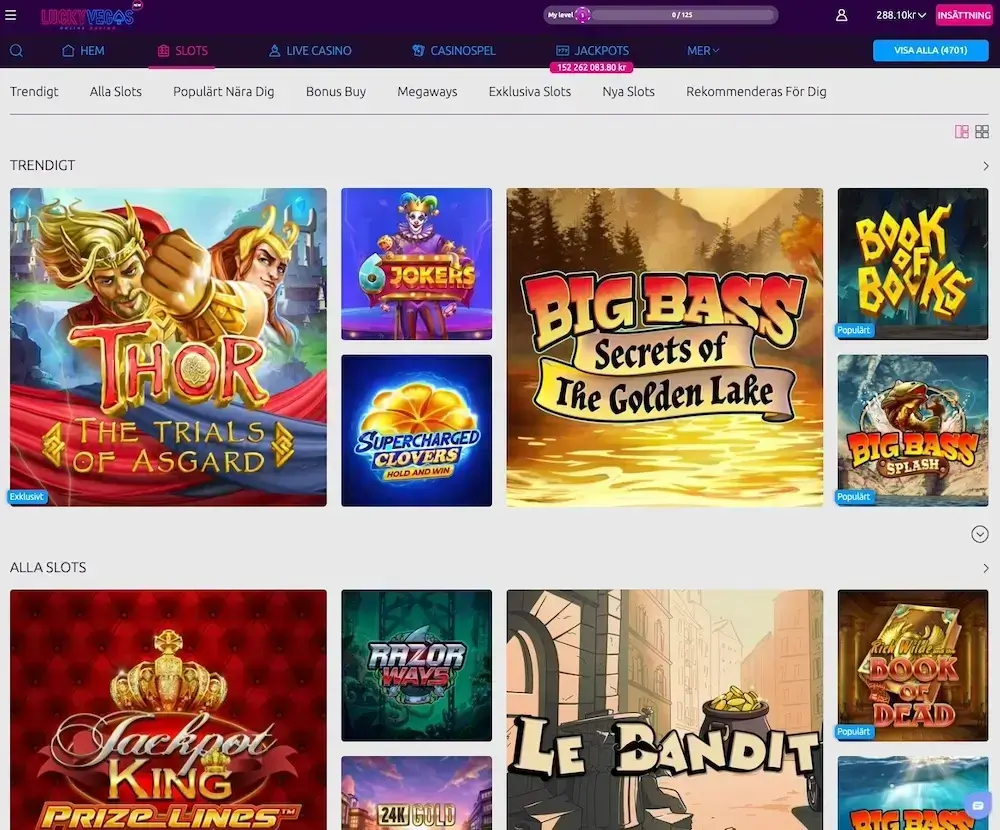Switch to the grid layout view
Screen dimensions: 1000x830
pos(982,131)
